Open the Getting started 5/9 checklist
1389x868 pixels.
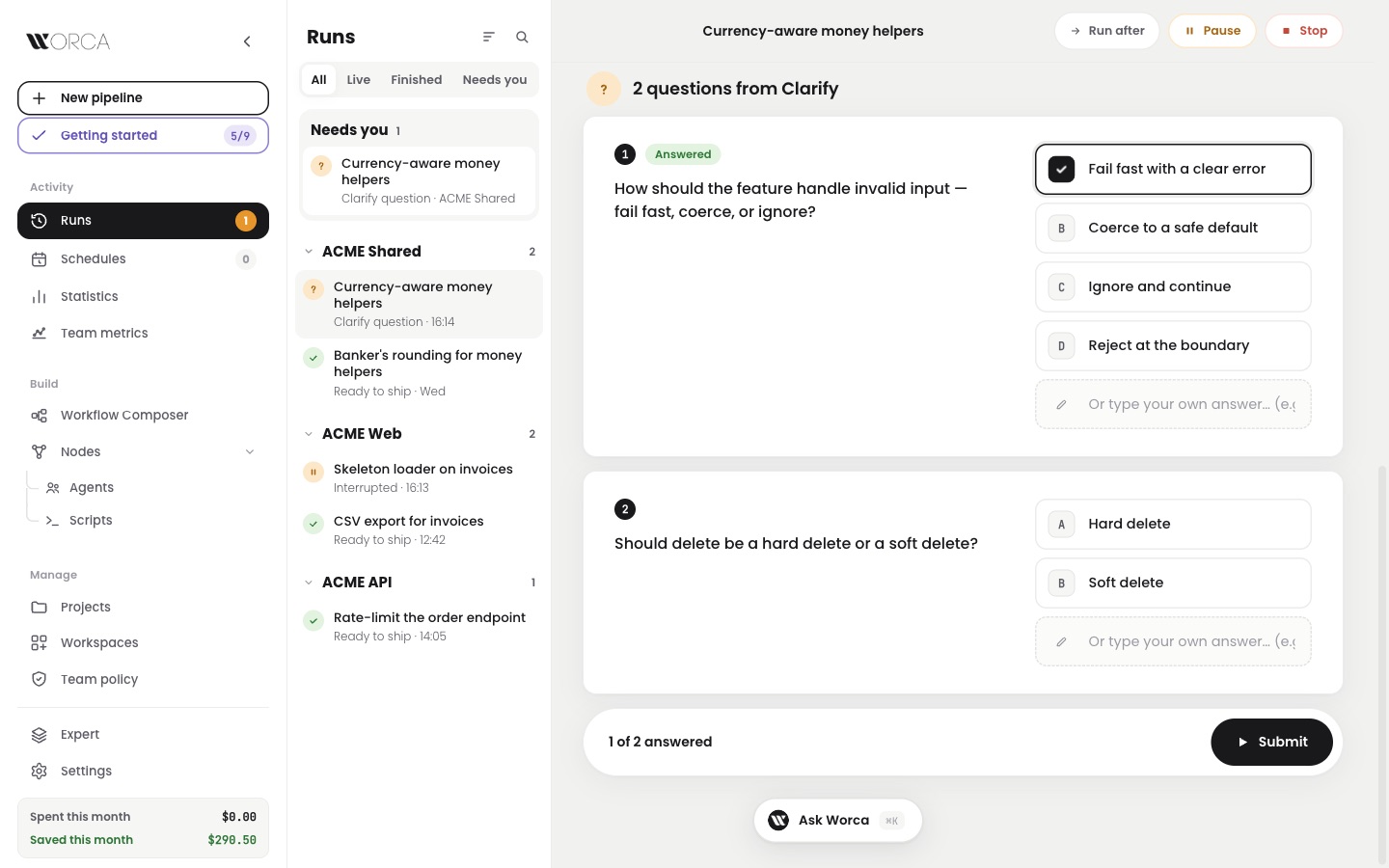tap(143, 135)
